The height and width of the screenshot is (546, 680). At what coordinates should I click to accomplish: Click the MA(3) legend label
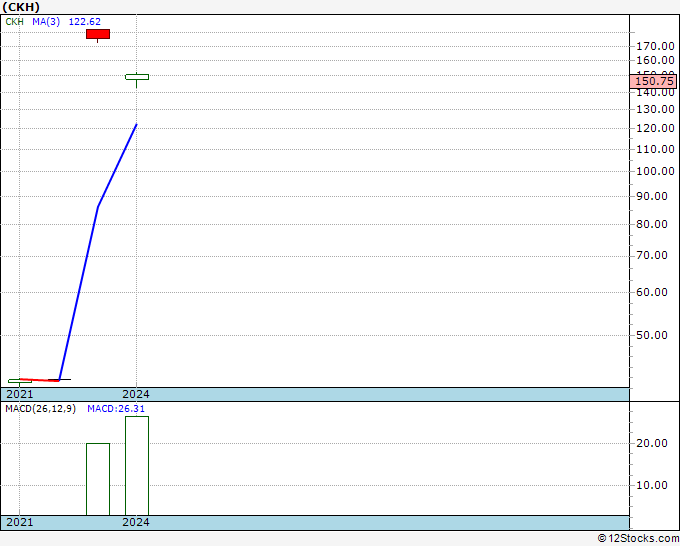[x=46, y=22]
